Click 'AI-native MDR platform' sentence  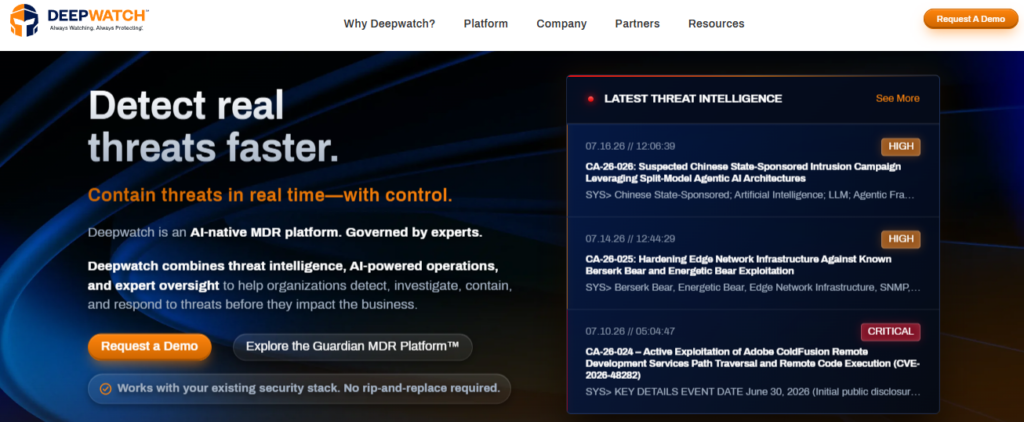[285, 233]
